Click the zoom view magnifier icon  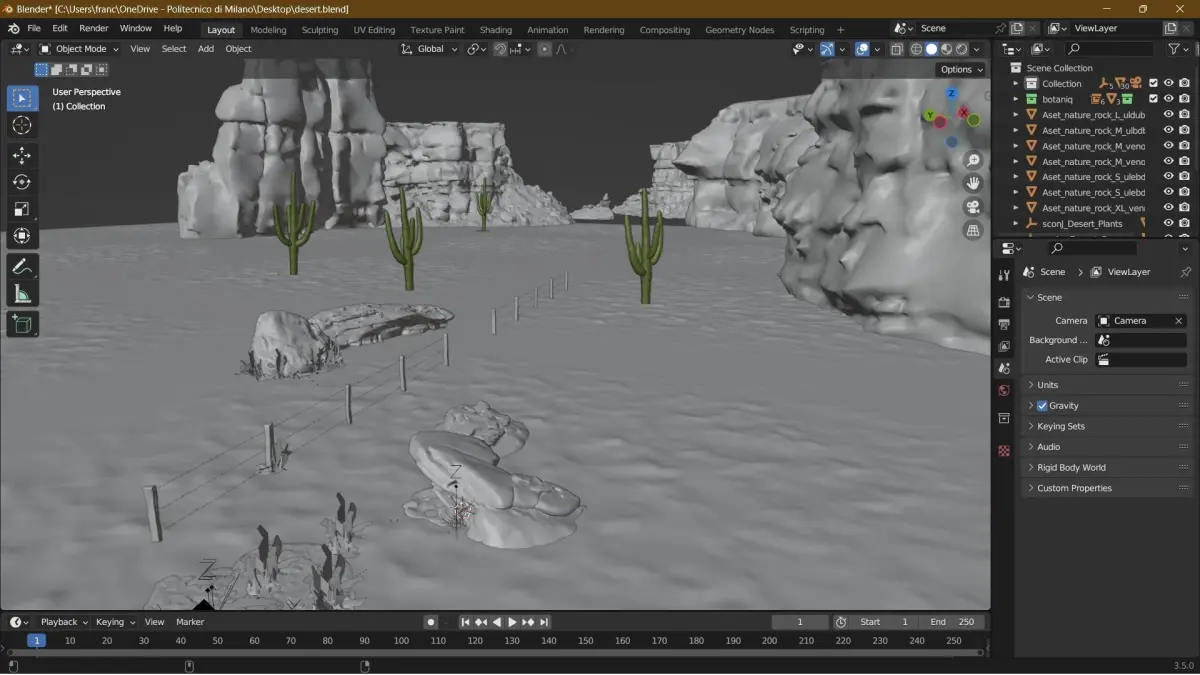(973, 161)
